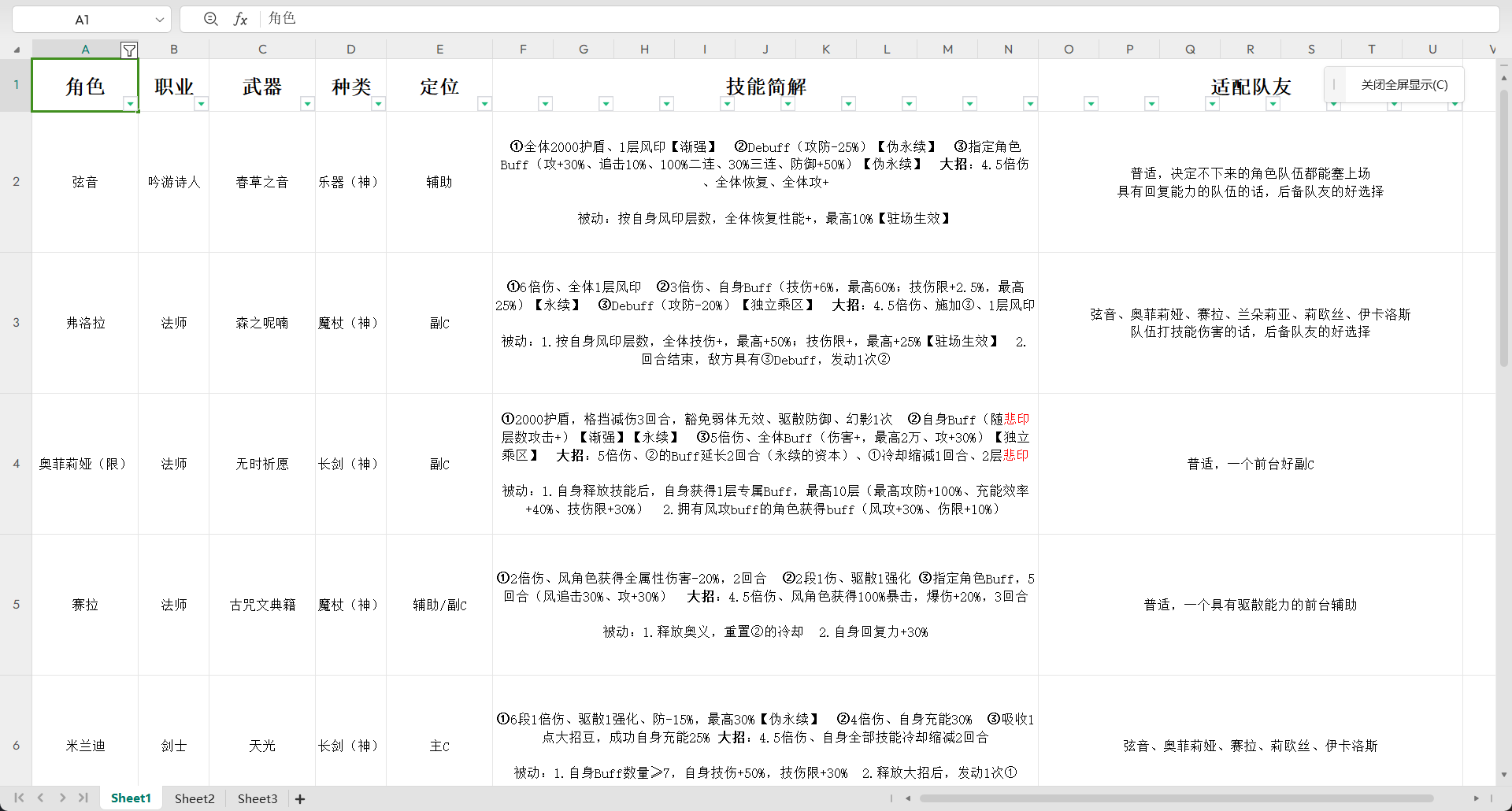1512x811 pixels.
Task: Click the next sheet arrow icon
Action: tap(63, 798)
